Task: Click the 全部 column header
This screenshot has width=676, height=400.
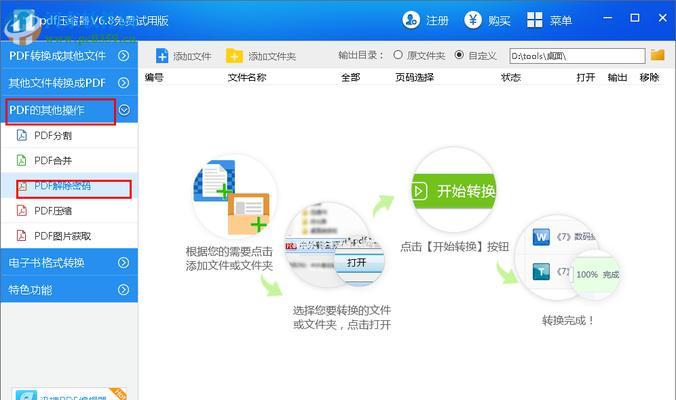Action: 351,77
